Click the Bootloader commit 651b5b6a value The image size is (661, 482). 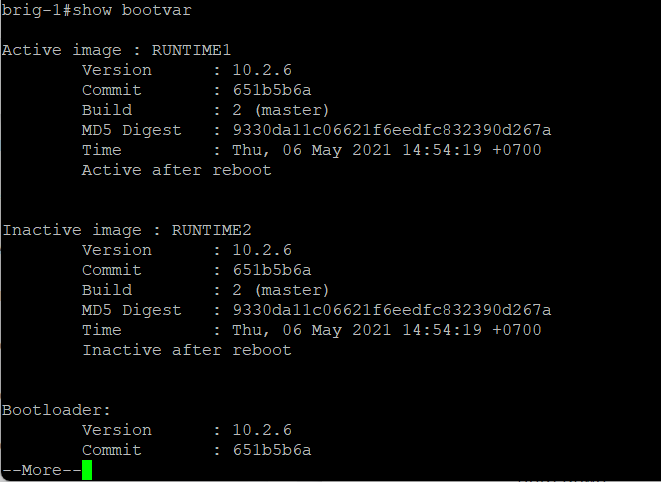[272, 450]
